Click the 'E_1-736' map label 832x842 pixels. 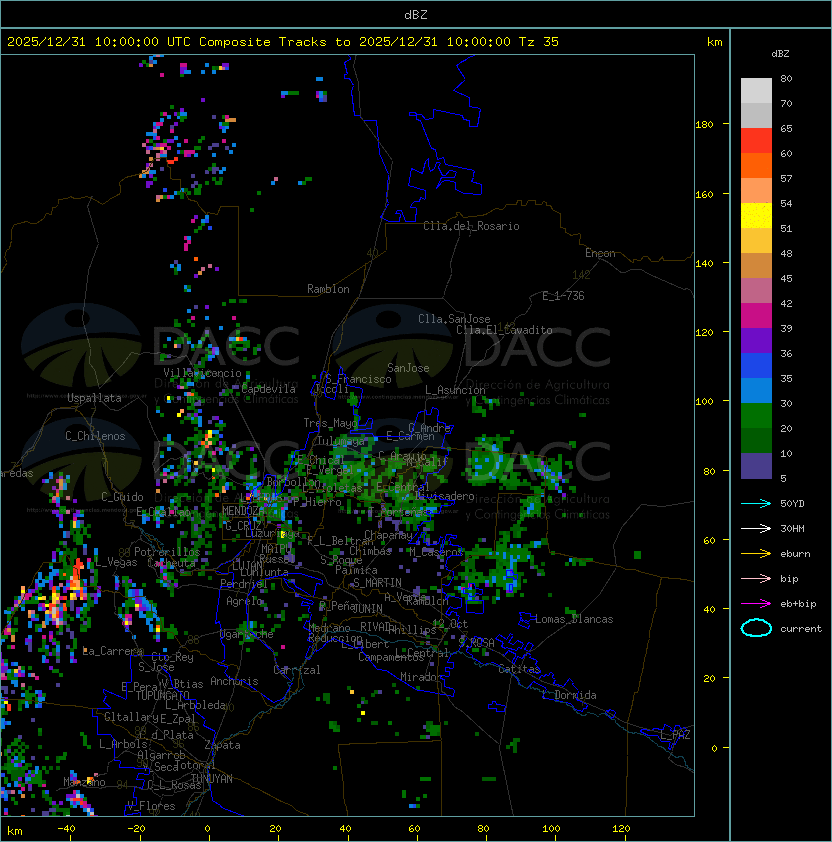click(x=563, y=296)
